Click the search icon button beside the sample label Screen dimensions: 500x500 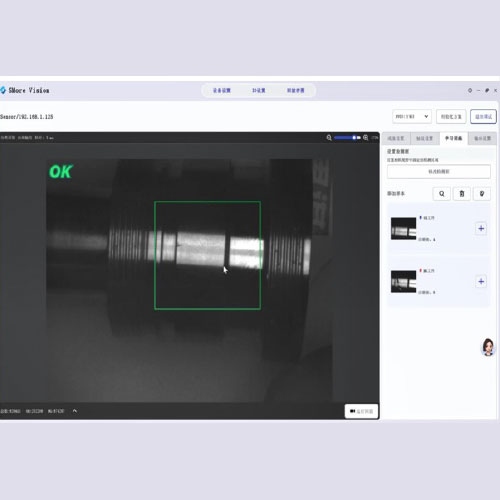tap(442, 194)
